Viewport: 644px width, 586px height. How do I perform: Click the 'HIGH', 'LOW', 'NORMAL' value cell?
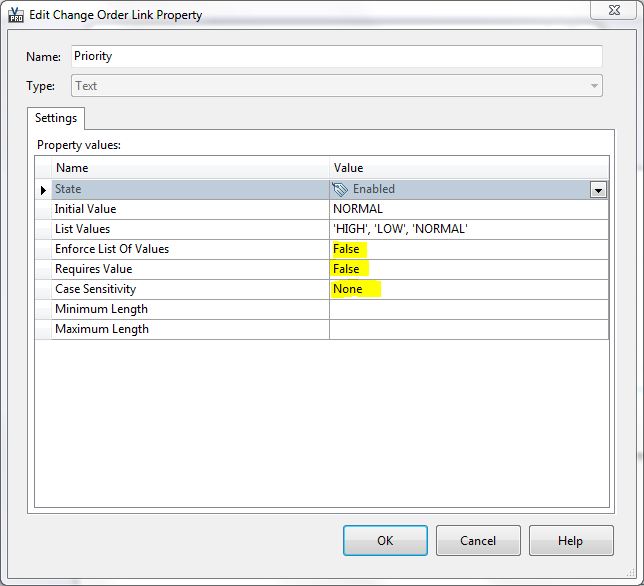469,229
